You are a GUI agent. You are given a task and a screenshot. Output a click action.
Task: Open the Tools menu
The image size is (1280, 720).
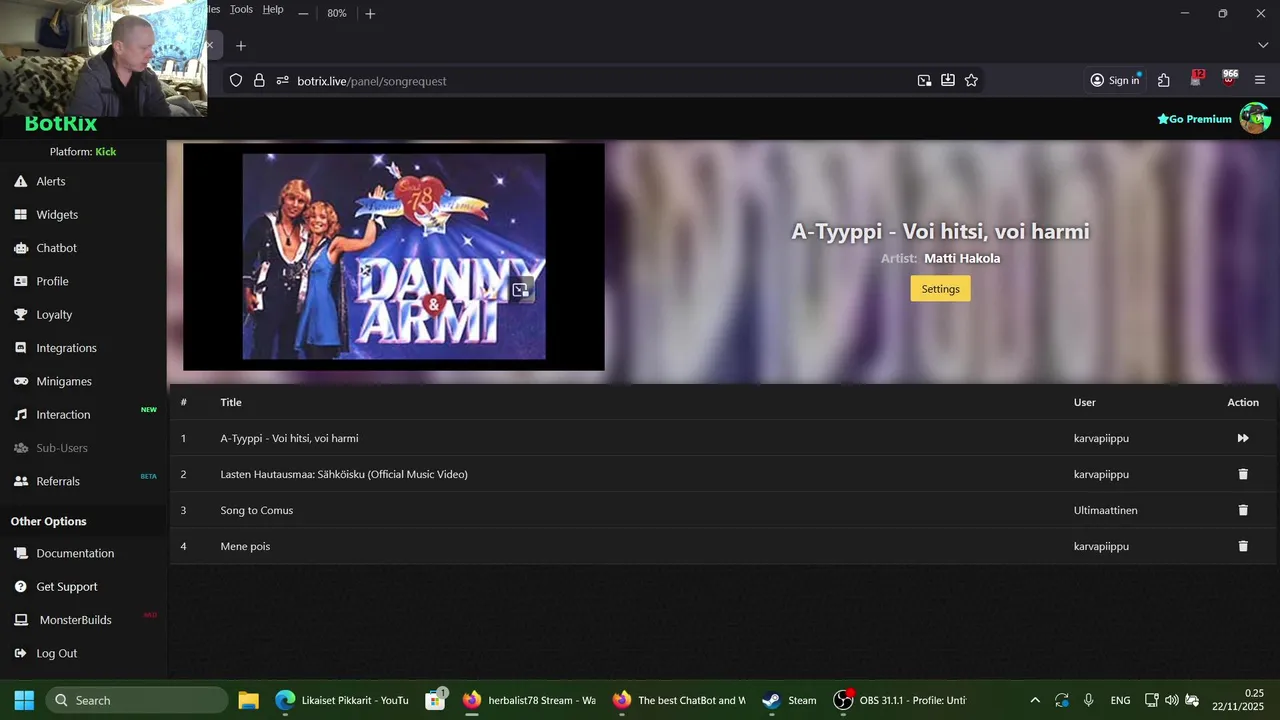coord(241,9)
